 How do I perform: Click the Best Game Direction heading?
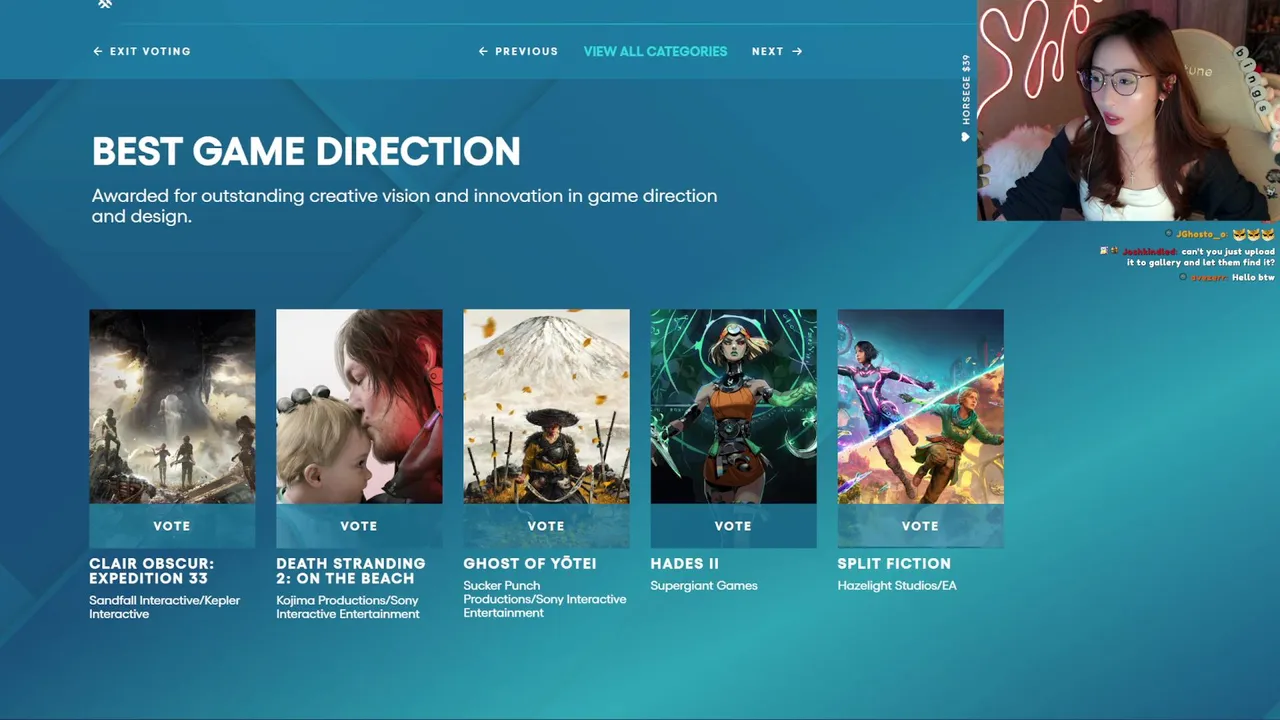pos(306,152)
